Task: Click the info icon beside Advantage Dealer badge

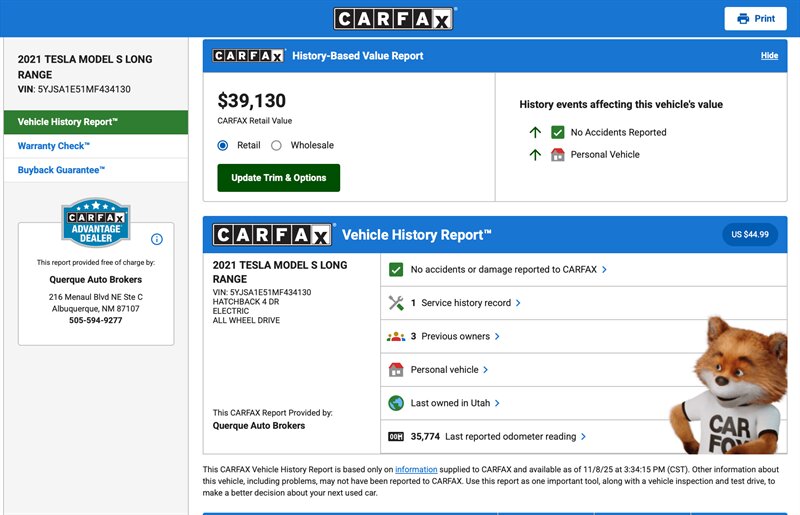Action: [x=156, y=239]
